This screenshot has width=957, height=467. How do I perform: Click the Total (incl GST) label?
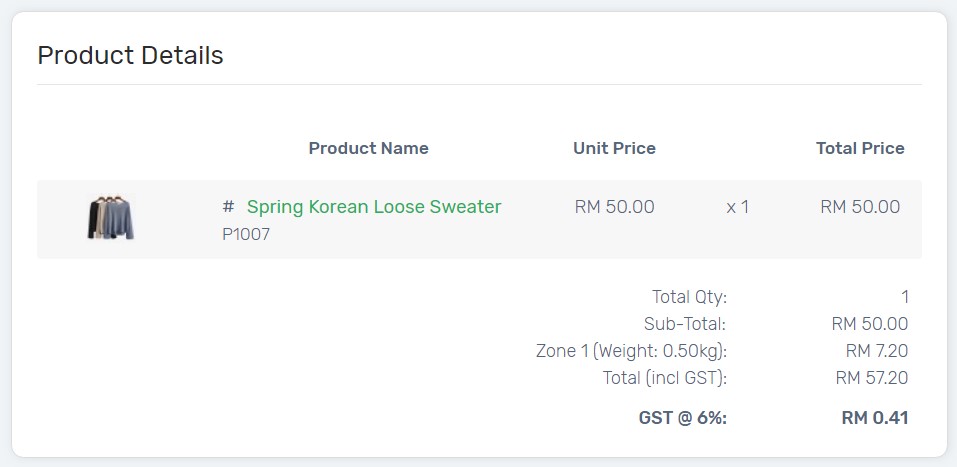pos(665,378)
